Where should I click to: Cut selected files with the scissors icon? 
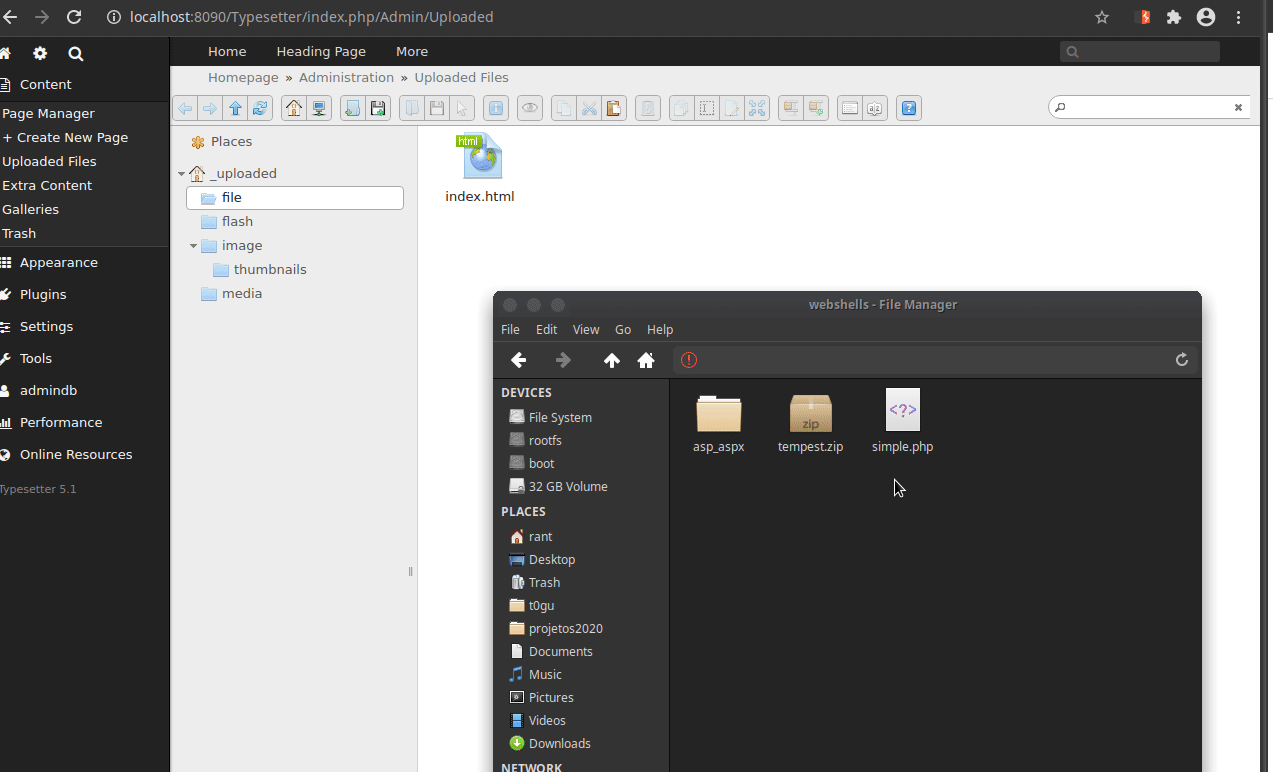point(588,108)
